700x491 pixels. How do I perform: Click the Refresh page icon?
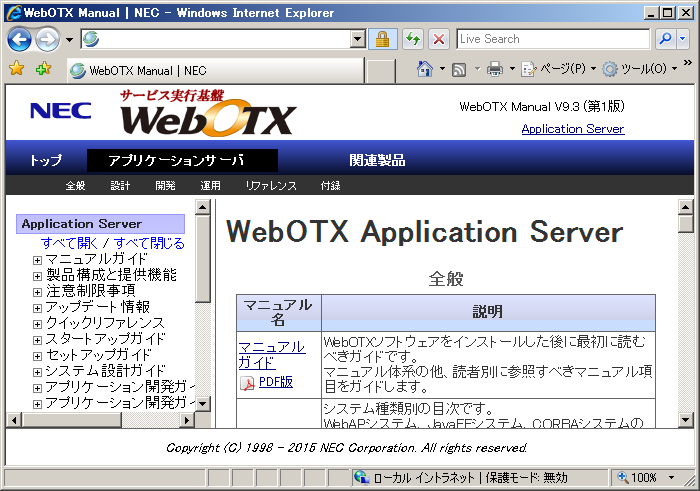tap(412, 39)
